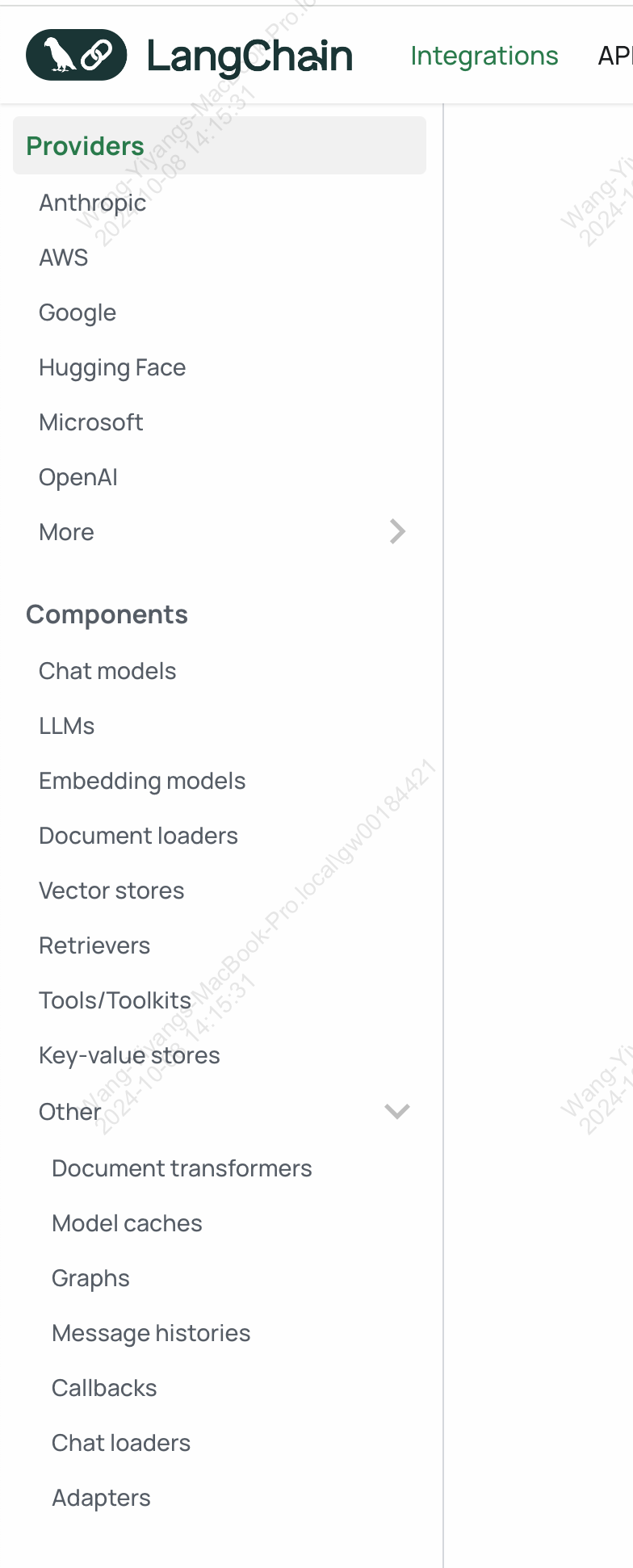Open the API tab in top navigation
The image size is (633, 1568).
pos(615,56)
